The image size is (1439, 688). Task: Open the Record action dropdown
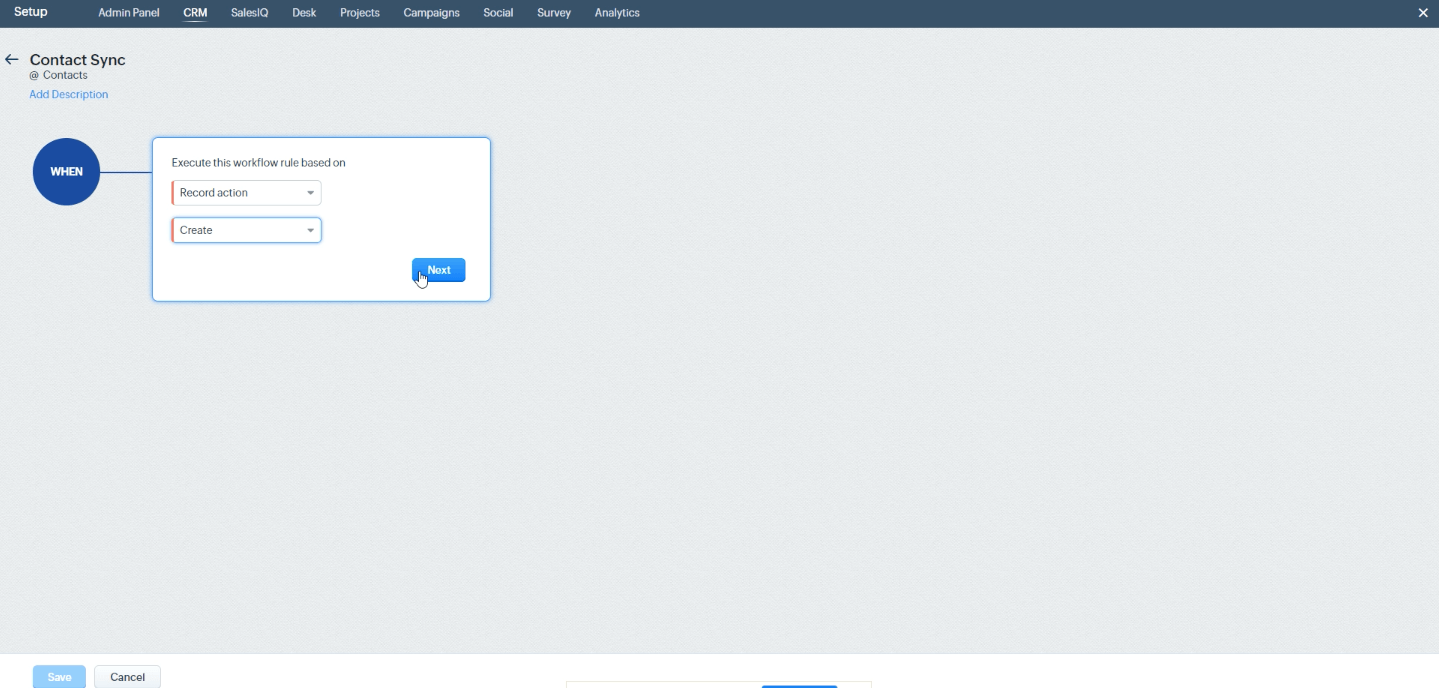pyautogui.click(x=246, y=192)
